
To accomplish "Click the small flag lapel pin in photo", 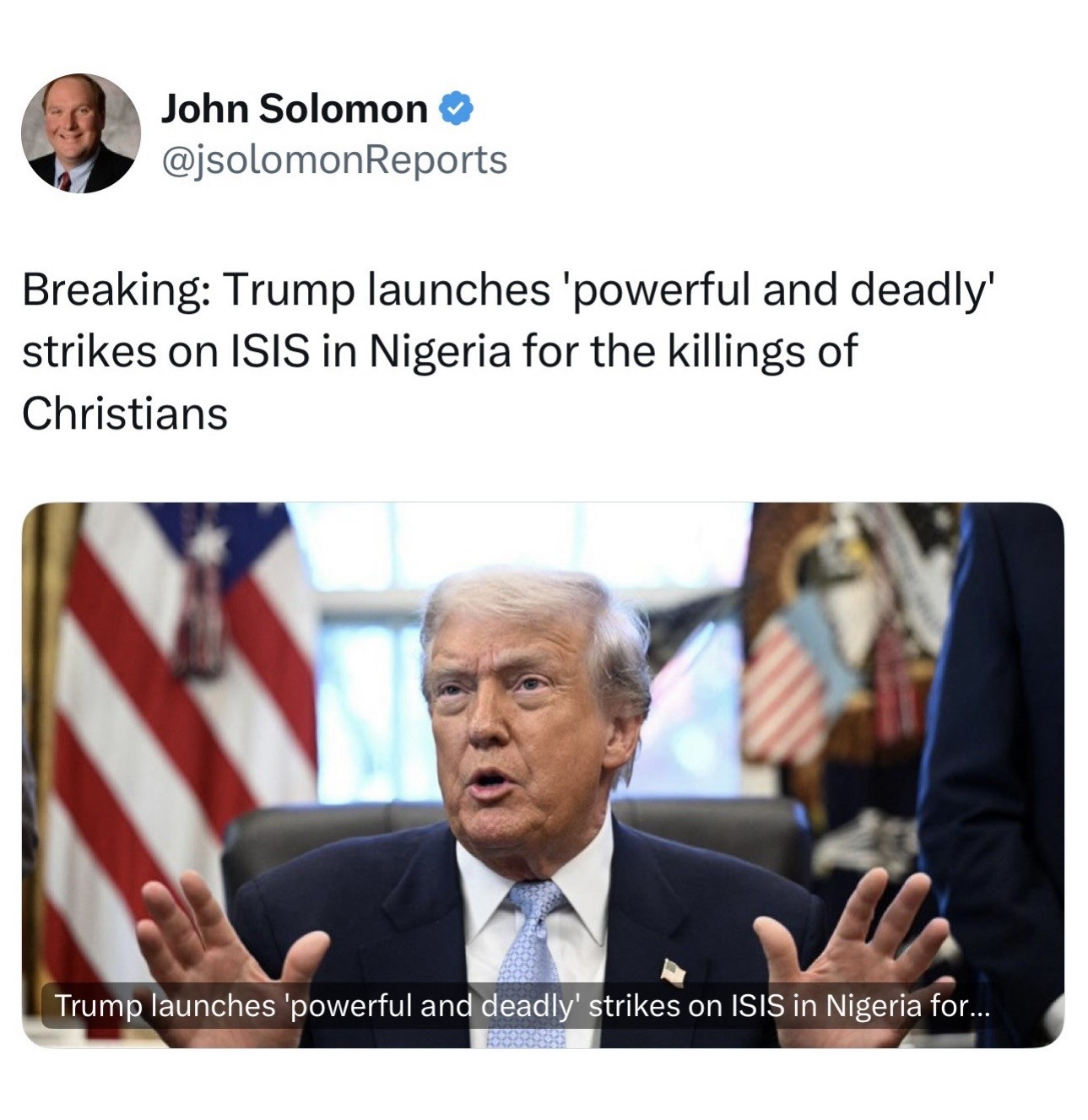I will coord(673,971).
